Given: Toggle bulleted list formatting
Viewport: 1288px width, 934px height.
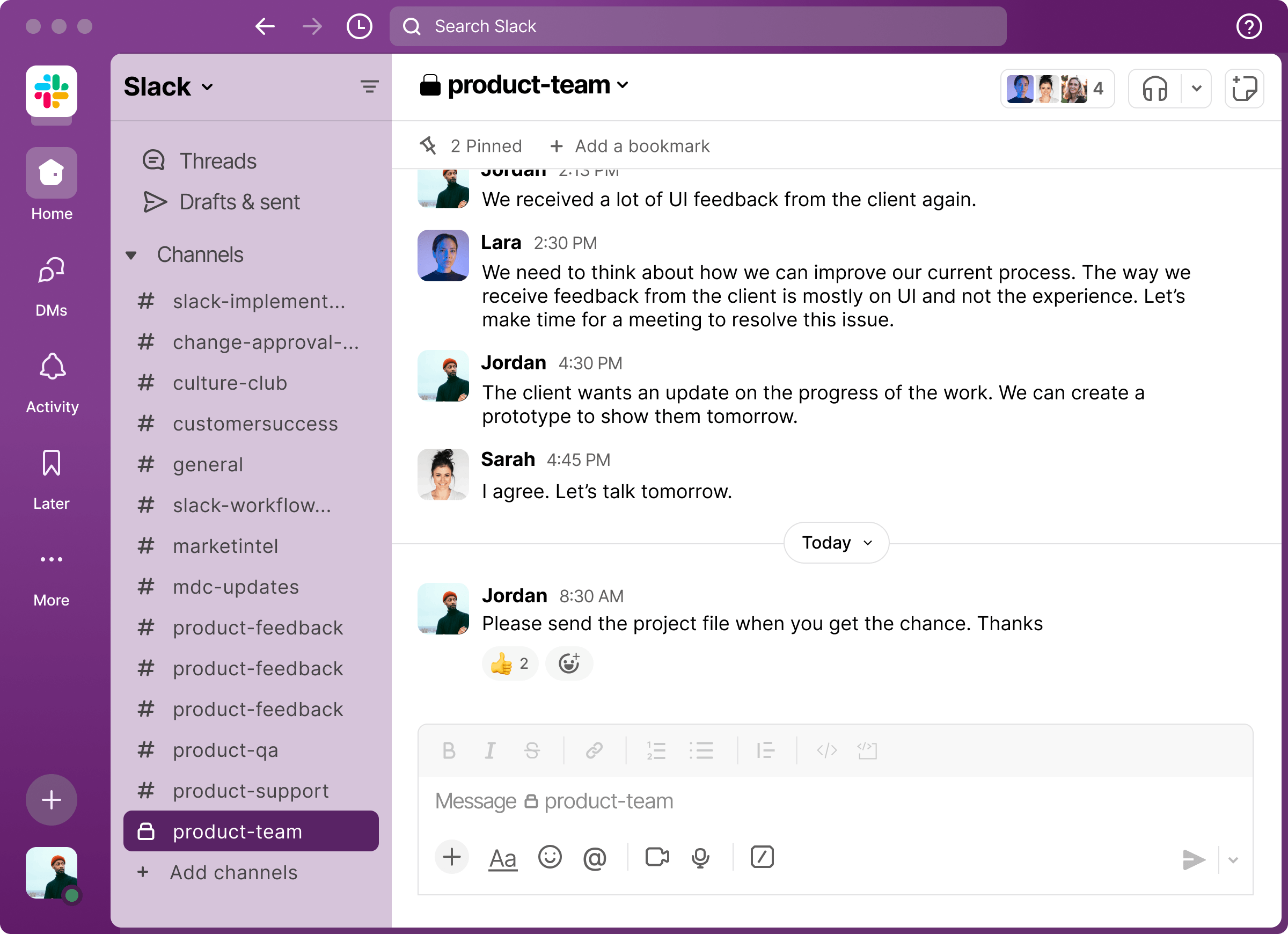Looking at the screenshot, I should (701, 750).
